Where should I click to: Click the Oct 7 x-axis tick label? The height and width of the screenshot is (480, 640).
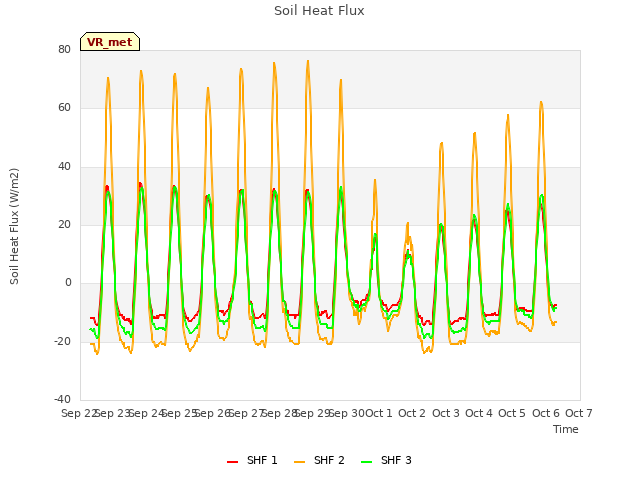[x=579, y=413]
